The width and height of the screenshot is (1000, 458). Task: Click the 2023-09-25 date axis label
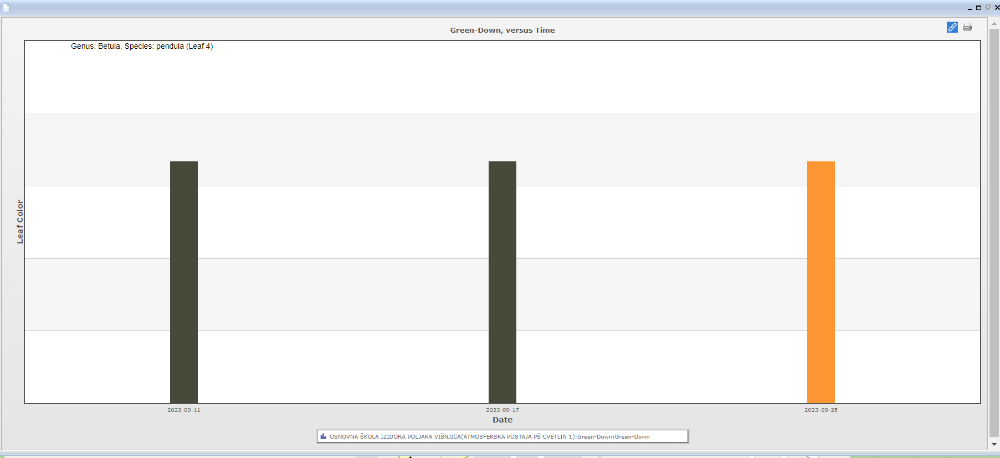[x=820, y=410]
